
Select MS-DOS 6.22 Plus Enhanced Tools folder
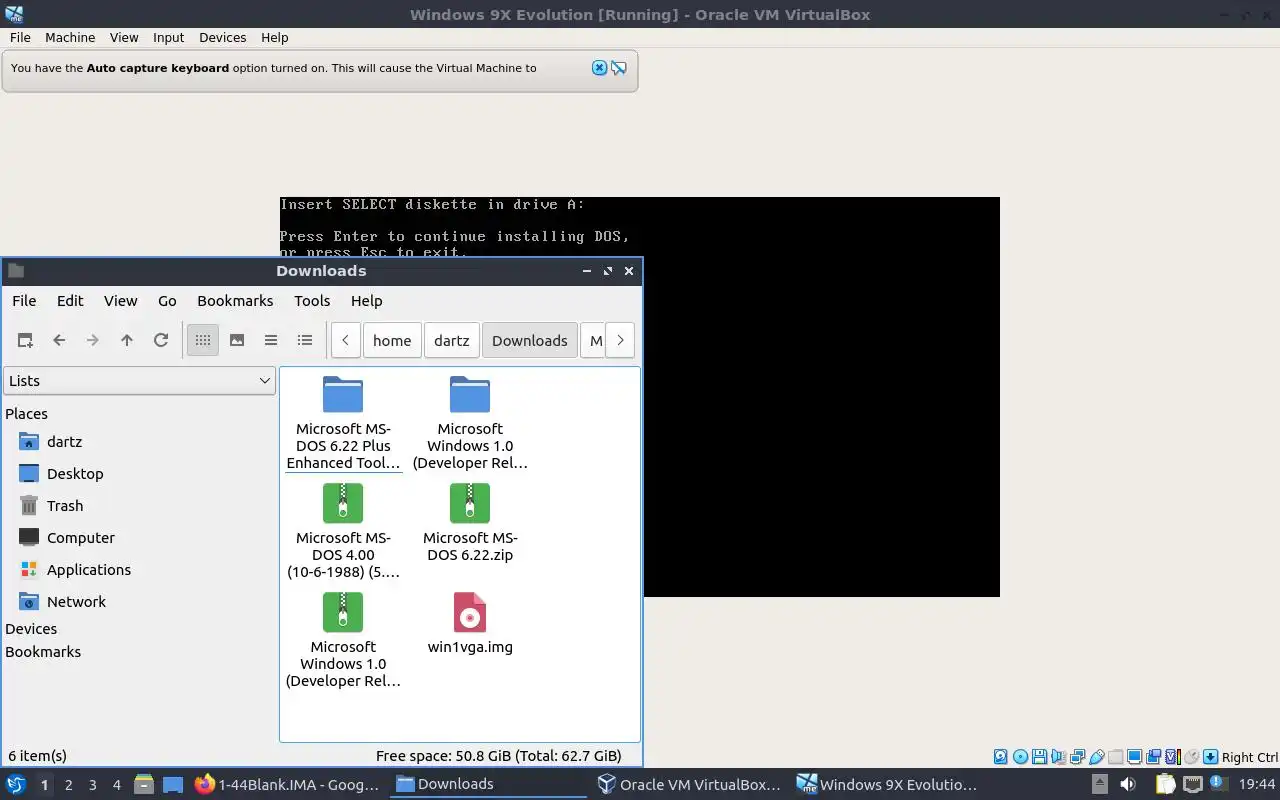343,422
